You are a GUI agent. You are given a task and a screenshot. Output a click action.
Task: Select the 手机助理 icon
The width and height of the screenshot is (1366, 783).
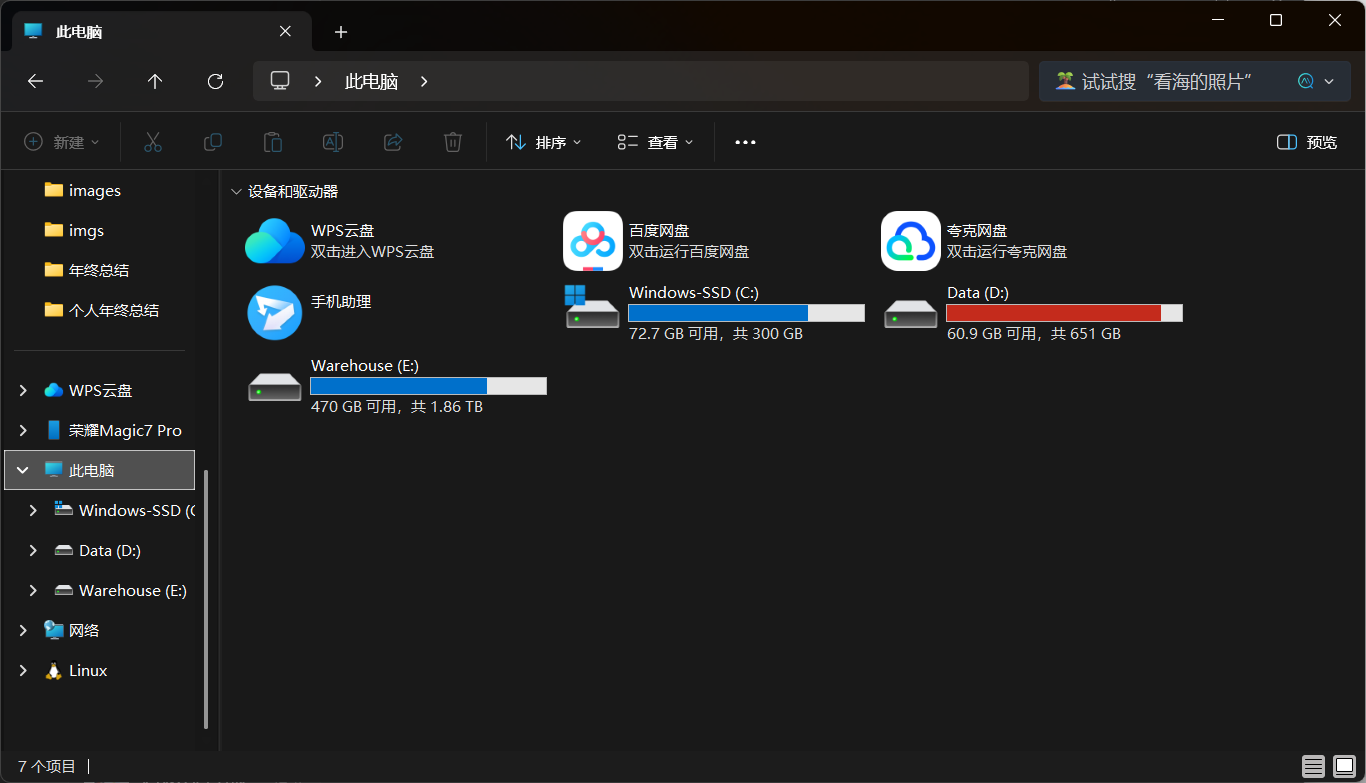pos(275,312)
